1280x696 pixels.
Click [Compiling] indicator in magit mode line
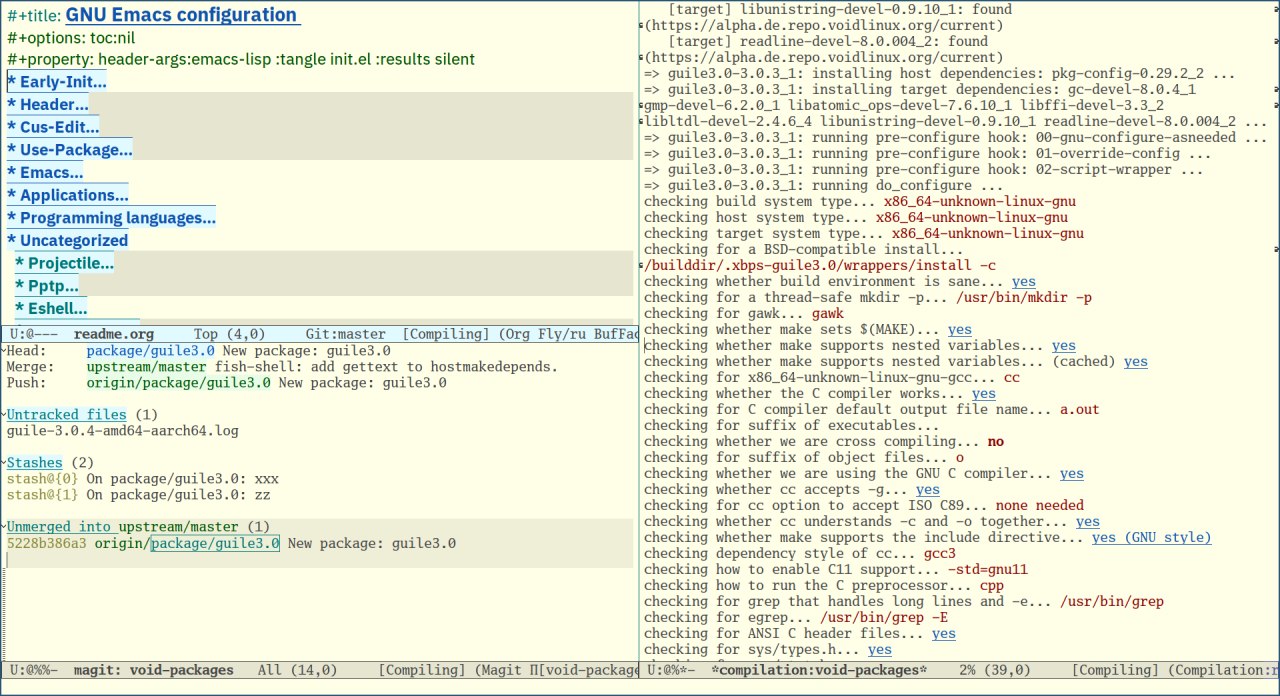coord(422,670)
